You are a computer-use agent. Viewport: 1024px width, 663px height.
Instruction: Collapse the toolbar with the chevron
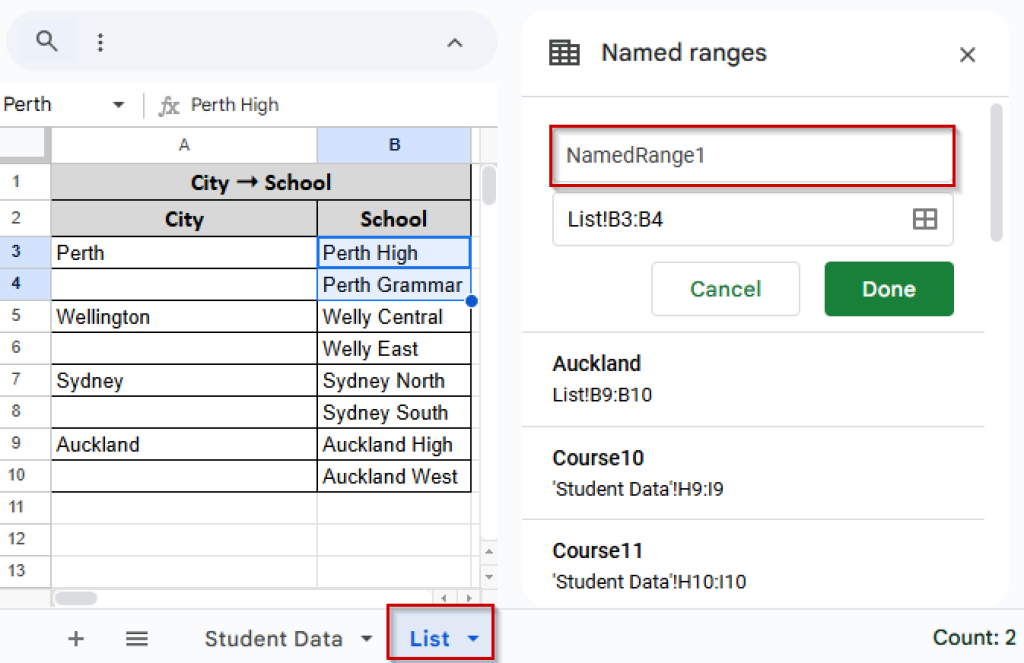pos(455,42)
